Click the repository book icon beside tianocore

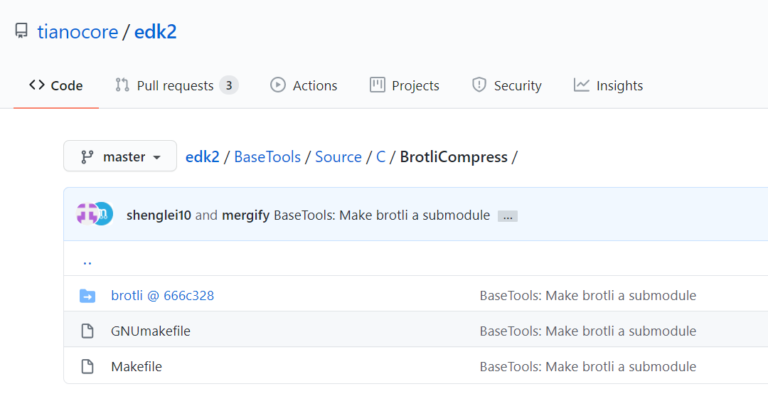click(21, 32)
